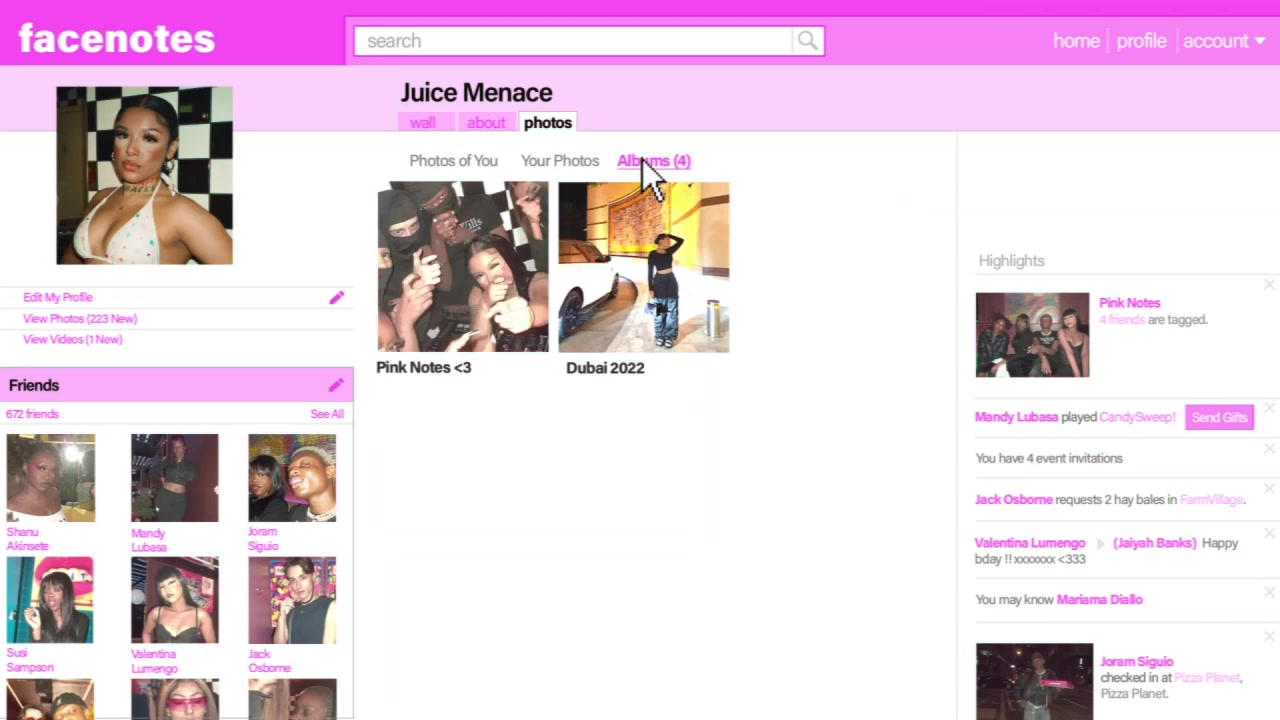Select the photos tab

click(x=548, y=122)
